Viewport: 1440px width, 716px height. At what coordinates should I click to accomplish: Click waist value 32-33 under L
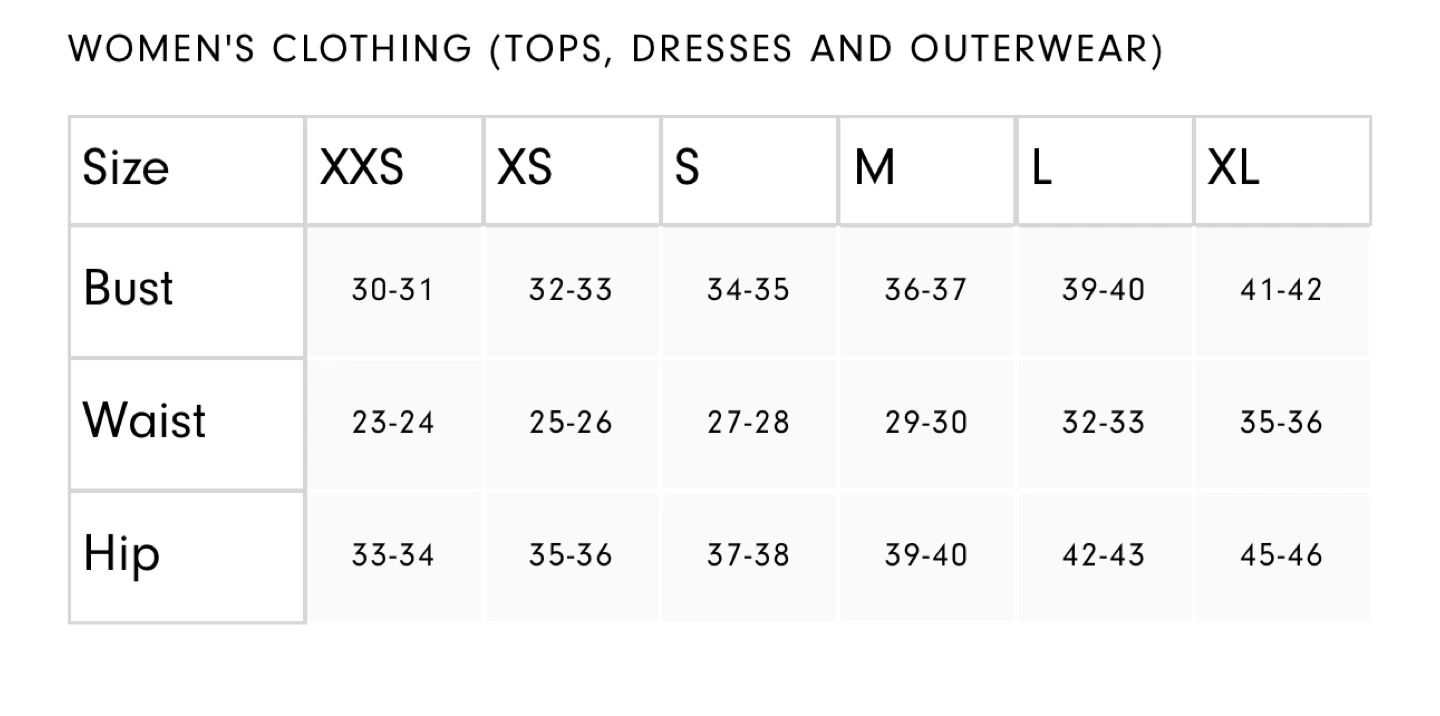pyautogui.click(x=1103, y=422)
